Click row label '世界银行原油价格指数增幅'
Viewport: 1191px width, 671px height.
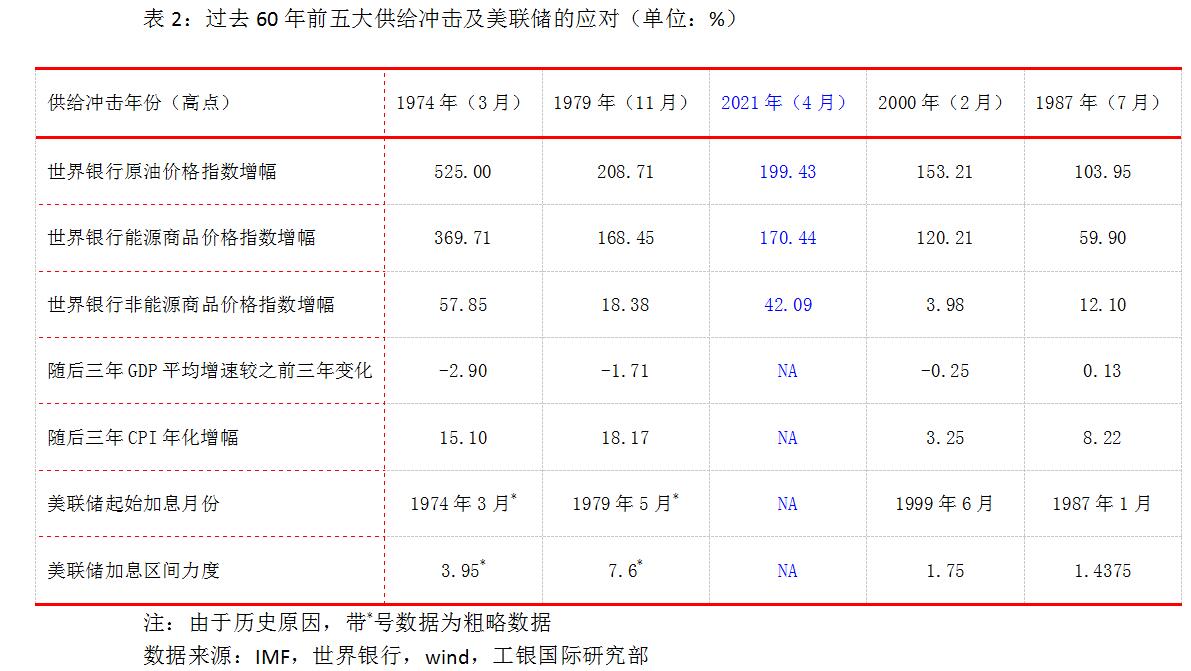(162, 172)
